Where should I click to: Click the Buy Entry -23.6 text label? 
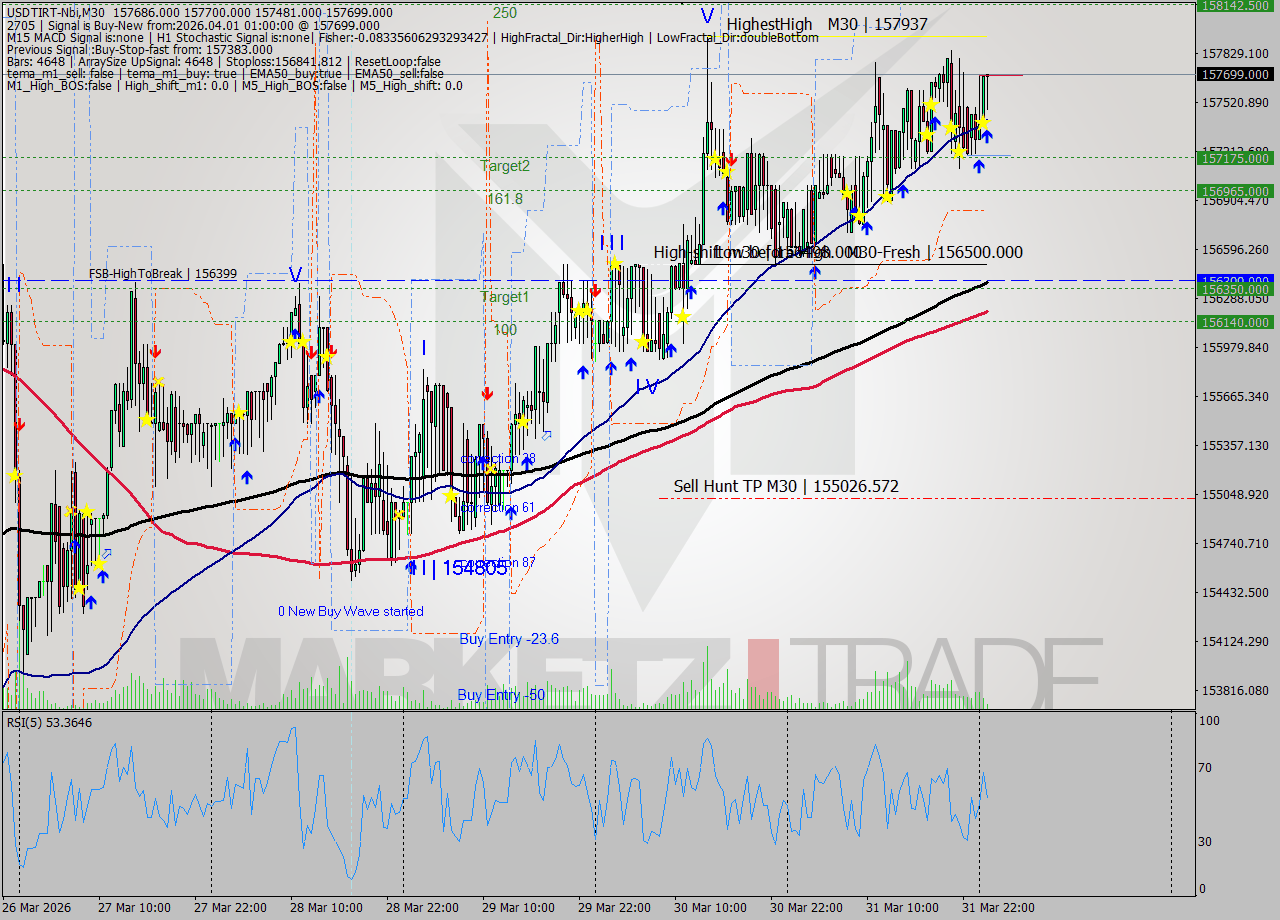(x=510, y=639)
